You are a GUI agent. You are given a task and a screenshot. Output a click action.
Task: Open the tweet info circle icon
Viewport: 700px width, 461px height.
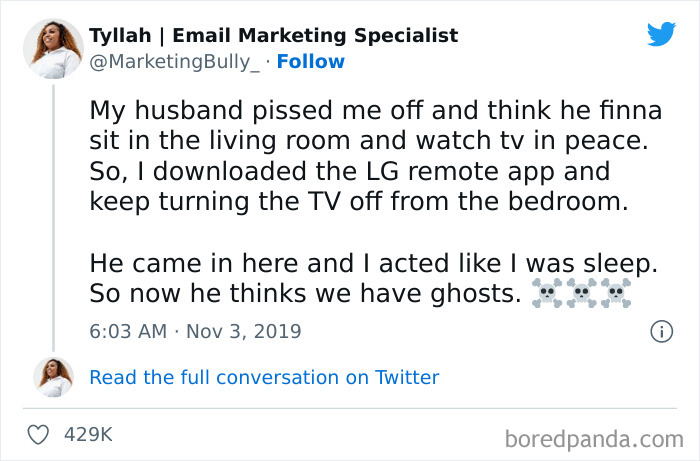pyautogui.click(x=661, y=331)
